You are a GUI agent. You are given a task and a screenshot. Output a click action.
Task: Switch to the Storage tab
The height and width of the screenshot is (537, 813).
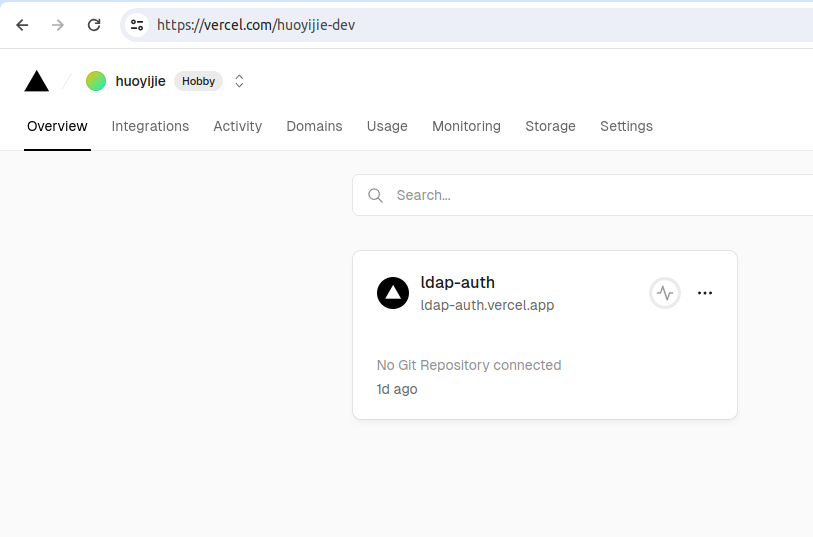point(550,126)
